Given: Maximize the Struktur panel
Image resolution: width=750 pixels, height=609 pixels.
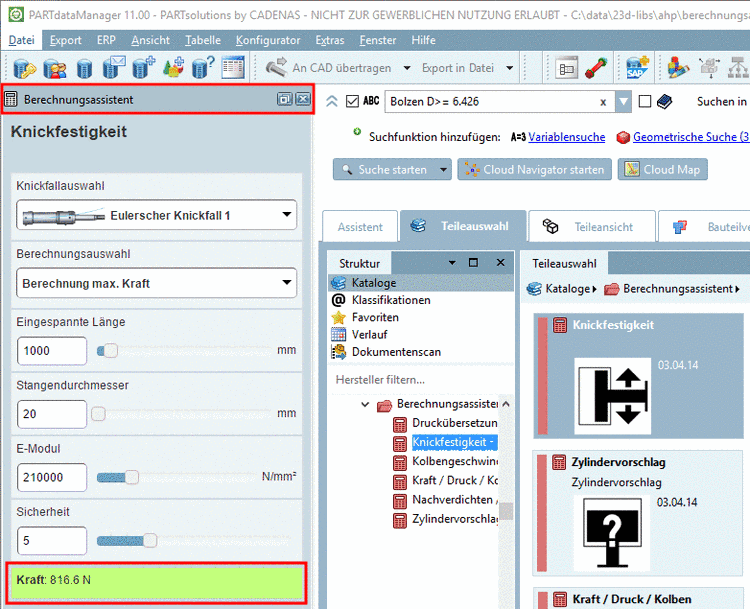Looking at the screenshot, I should coord(473,262).
